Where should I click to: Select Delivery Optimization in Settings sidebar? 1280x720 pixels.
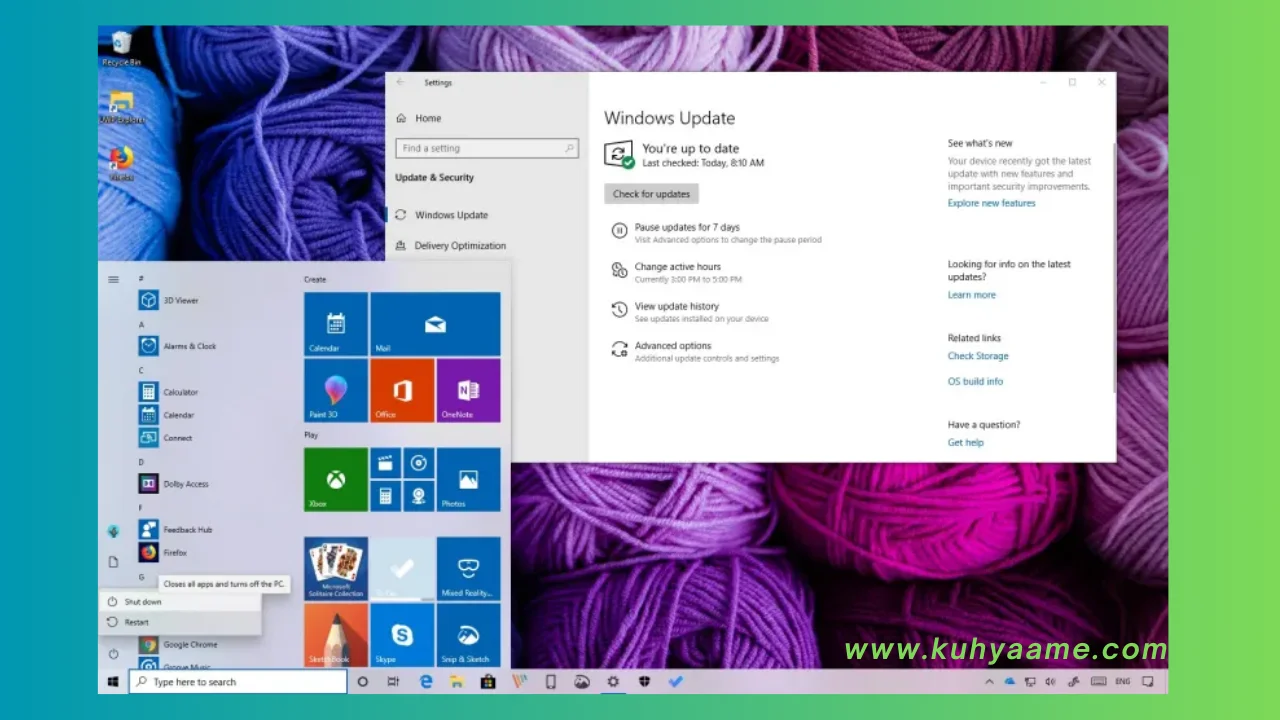tap(451, 245)
